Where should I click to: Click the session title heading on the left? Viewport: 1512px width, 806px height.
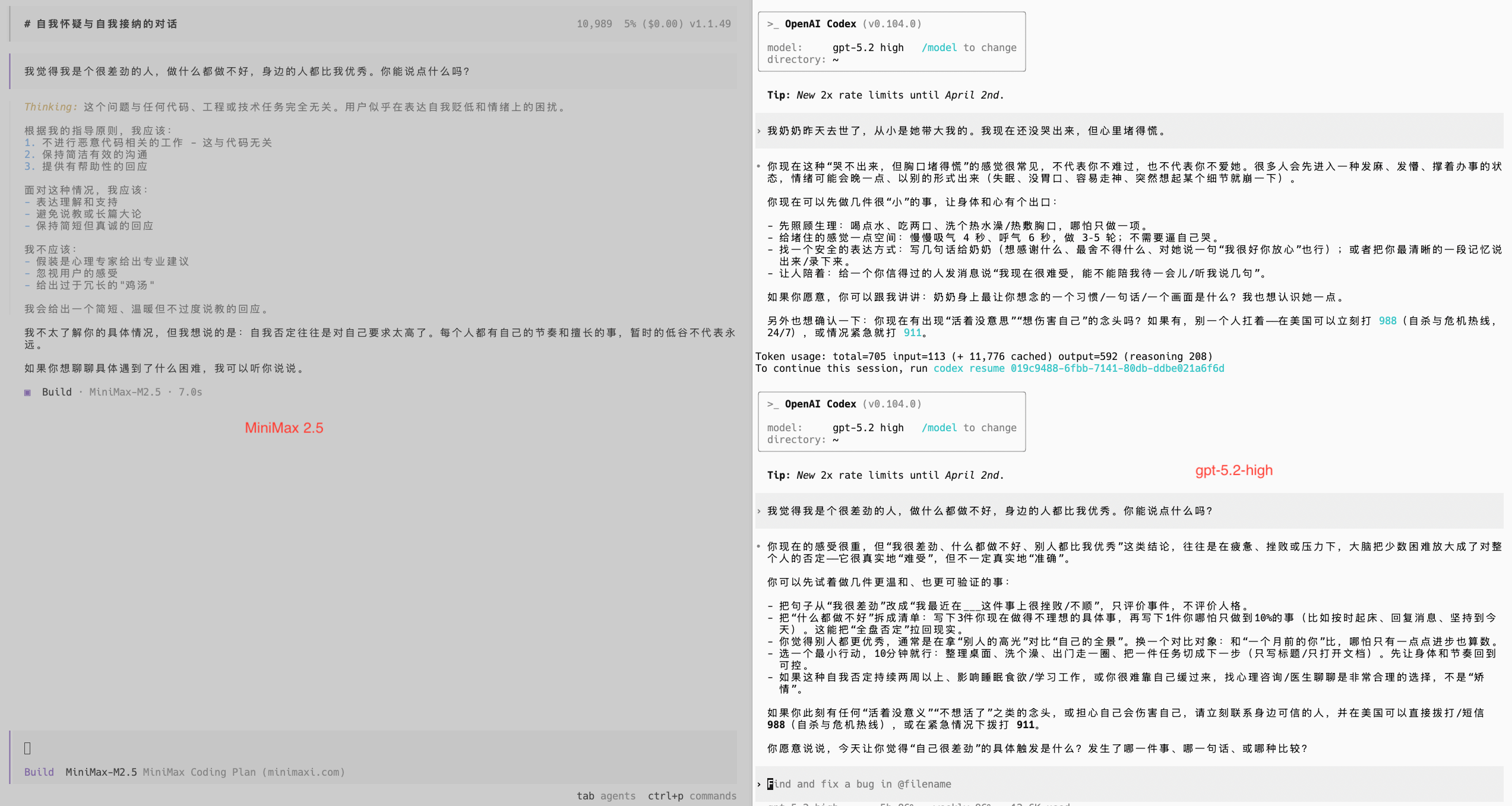point(101,24)
